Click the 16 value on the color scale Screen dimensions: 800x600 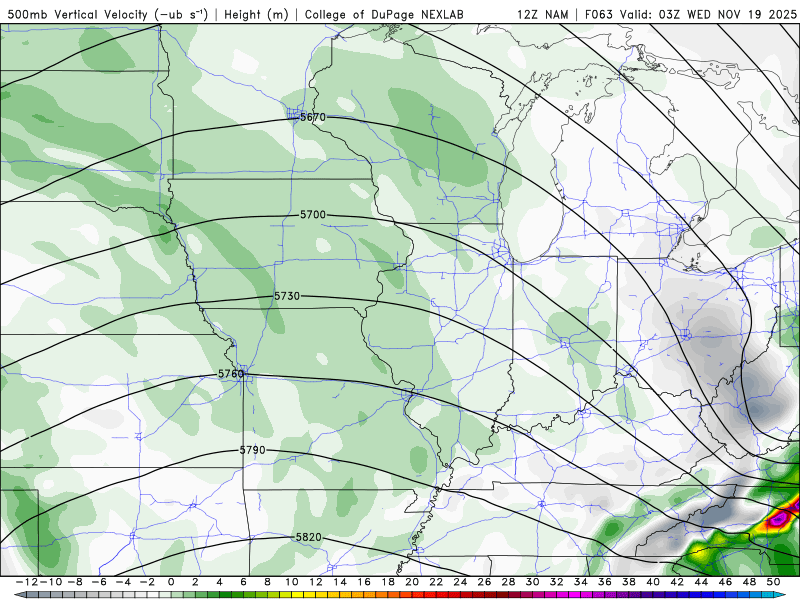(364, 582)
